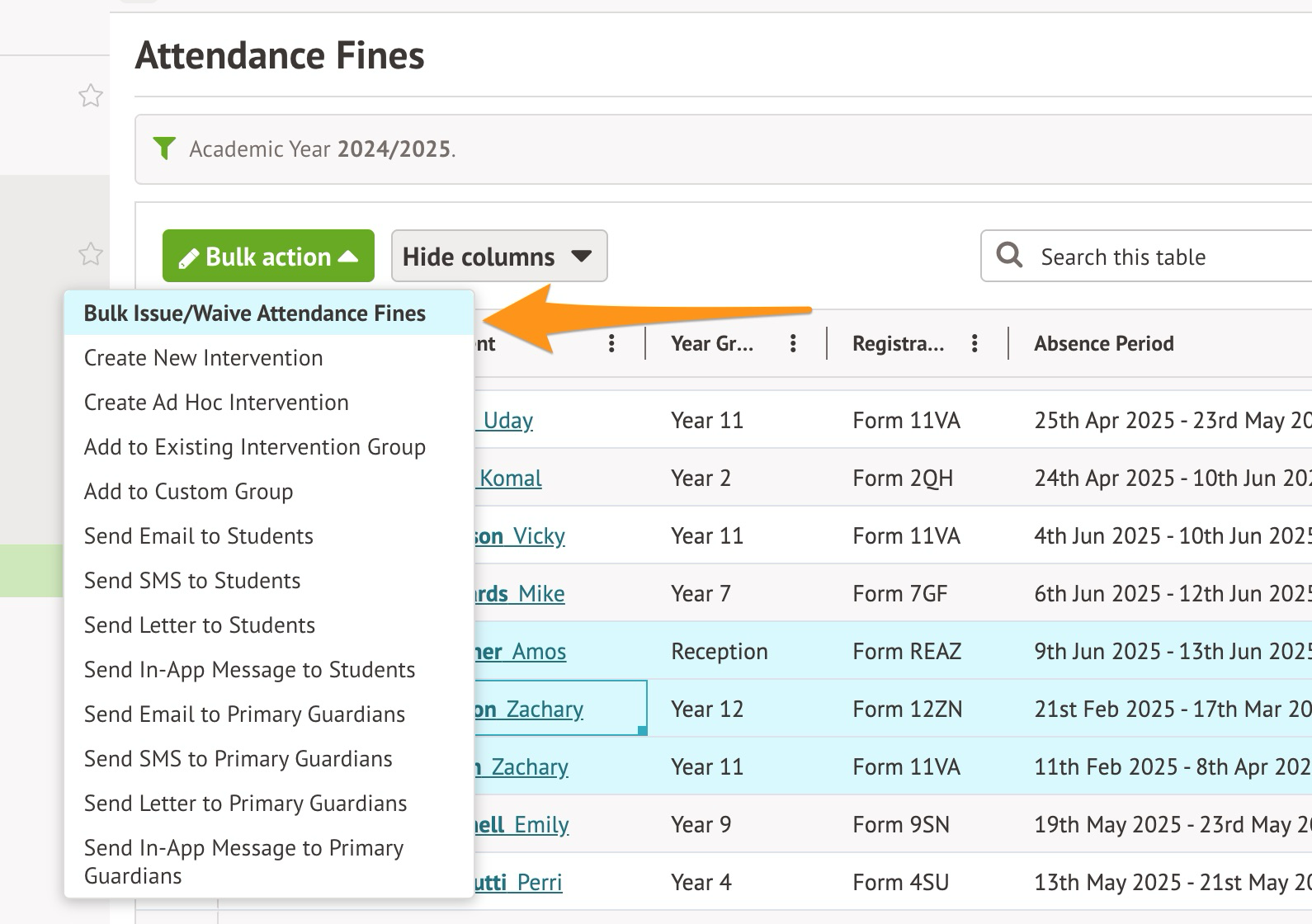Select Create Ad Hoc Intervention
1312x924 pixels.
pyautogui.click(x=216, y=403)
